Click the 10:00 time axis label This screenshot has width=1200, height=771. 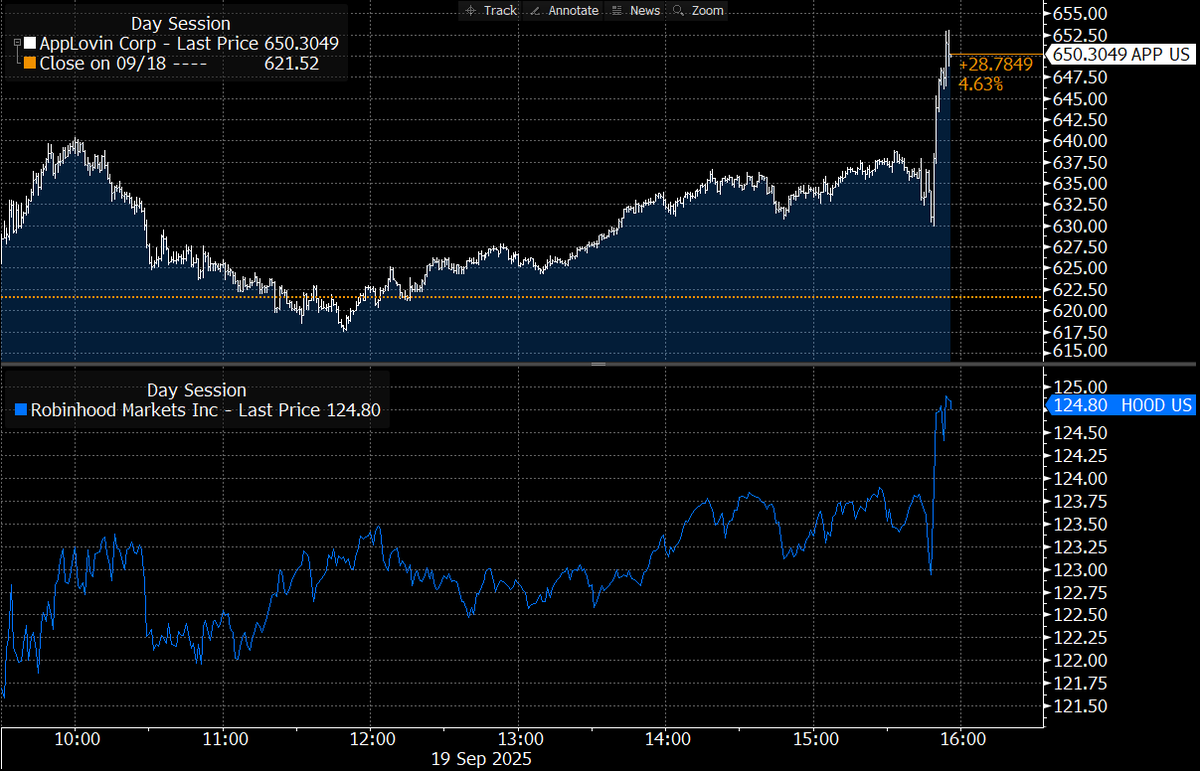[x=76, y=740]
